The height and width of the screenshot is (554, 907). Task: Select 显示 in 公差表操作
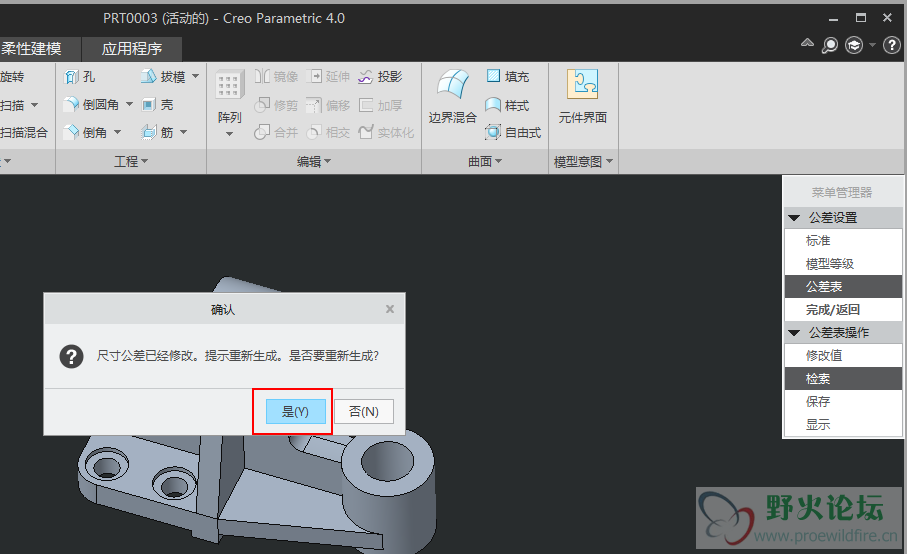point(843,424)
